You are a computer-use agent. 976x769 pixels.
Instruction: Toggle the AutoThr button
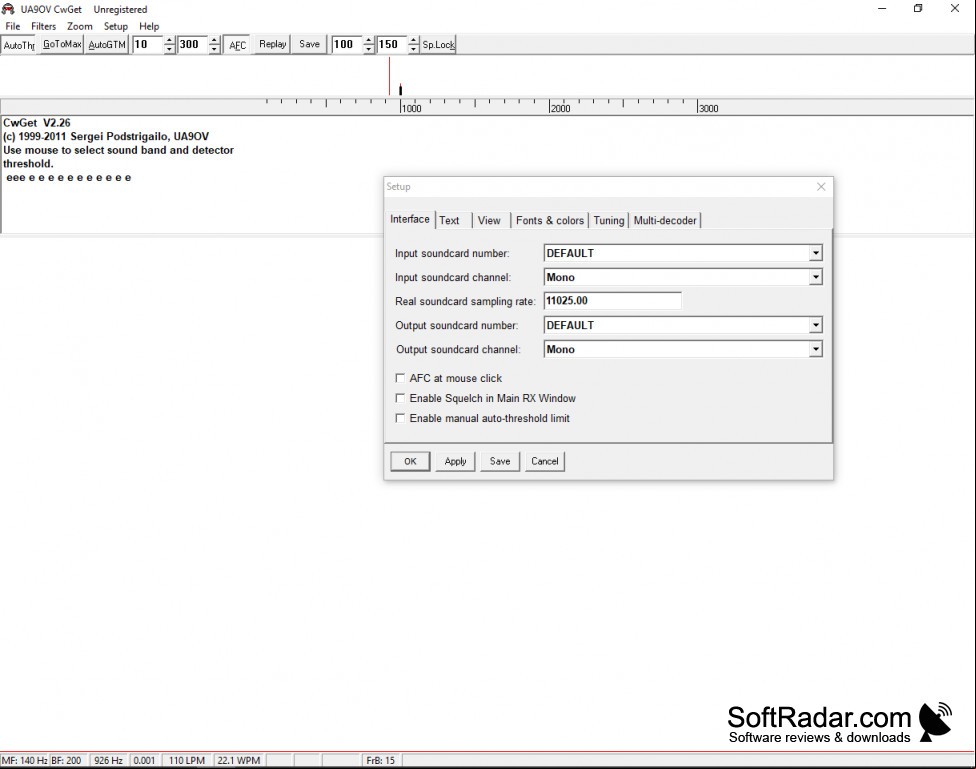coord(19,45)
